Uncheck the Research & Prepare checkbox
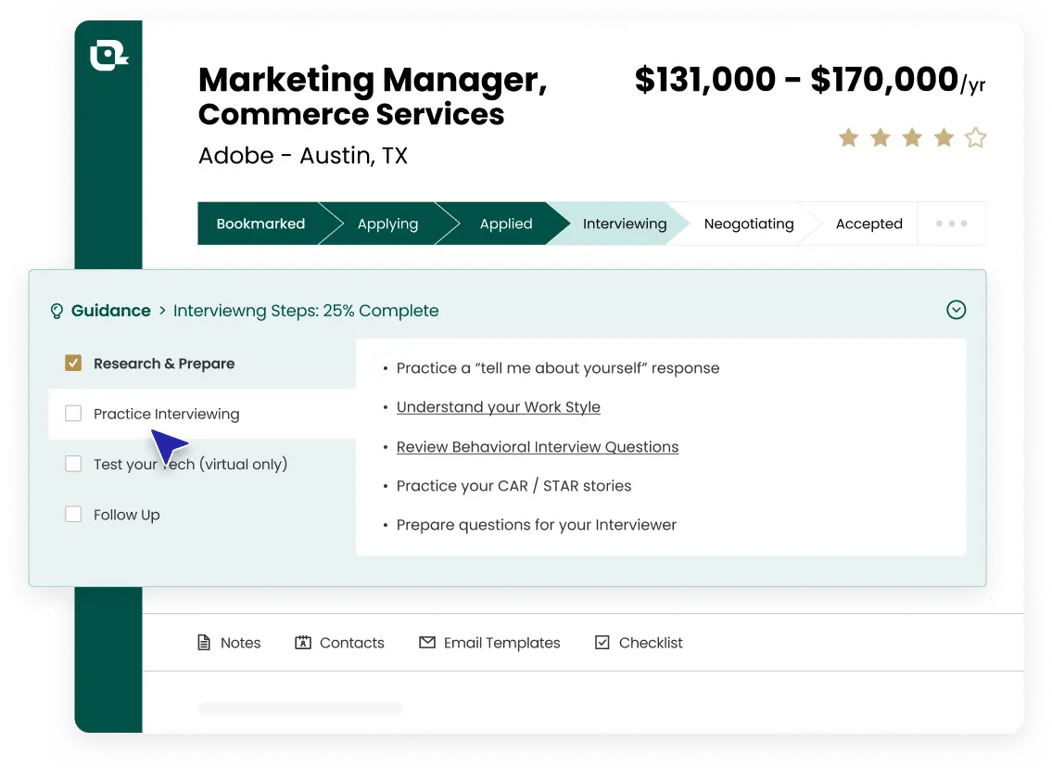Viewport: 1052px width, 768px height. (73, 363)
